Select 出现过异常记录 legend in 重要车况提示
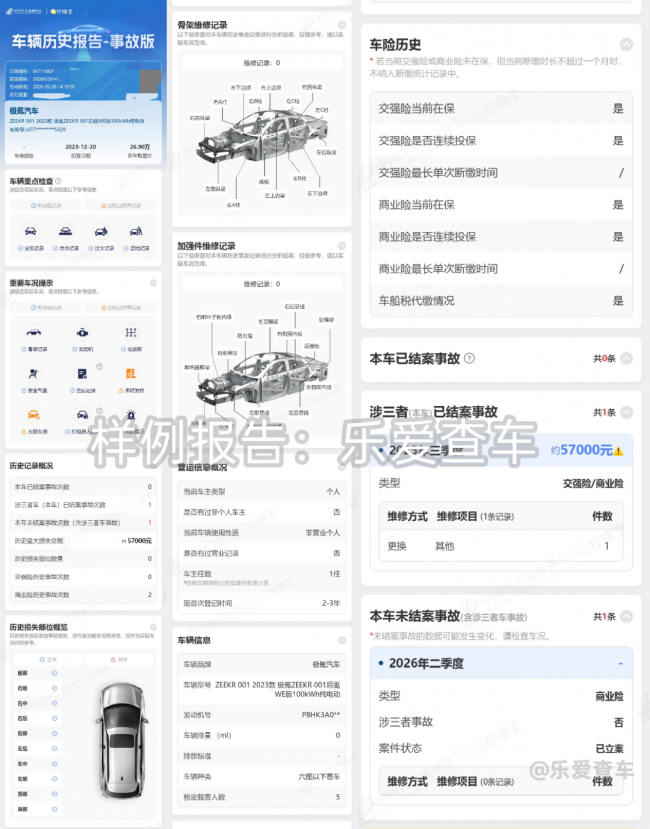This screenshot has width=650, height=829. (121, 307)
